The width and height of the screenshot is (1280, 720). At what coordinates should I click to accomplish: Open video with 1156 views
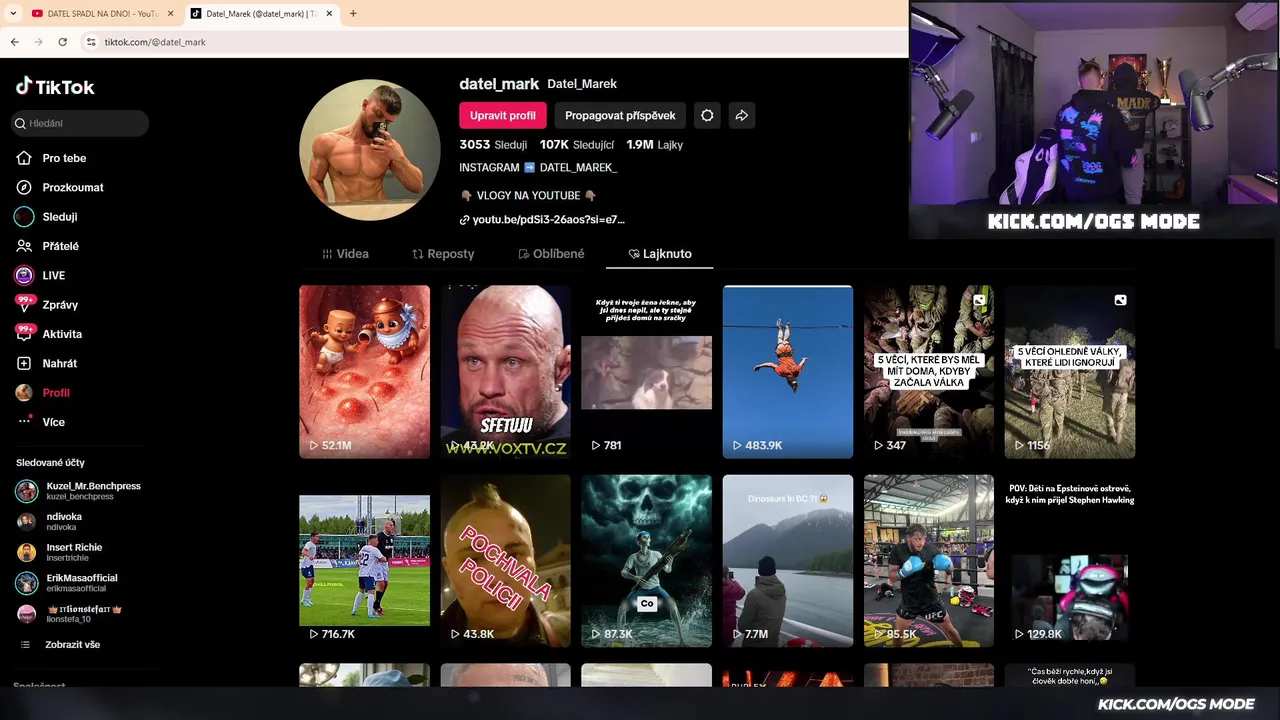pos(1070,372)
